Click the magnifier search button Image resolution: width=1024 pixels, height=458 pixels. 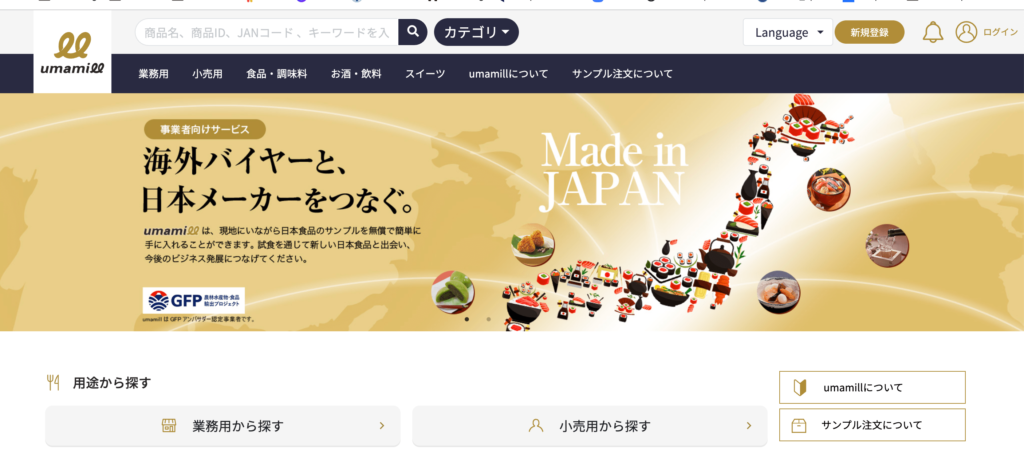click(413, 31)
